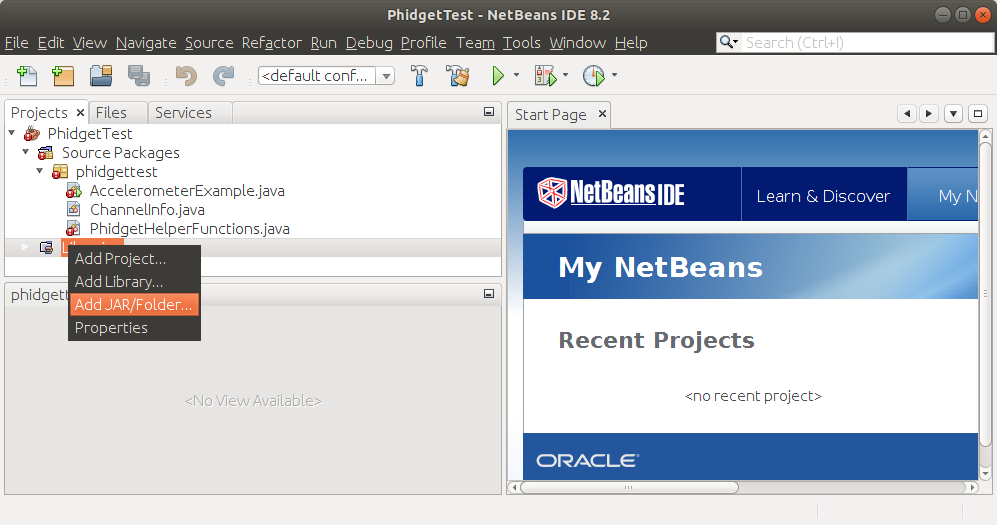Screen dimensions: 997x525
Task: Open the configuration dropdown
Action: coord(386,76)
